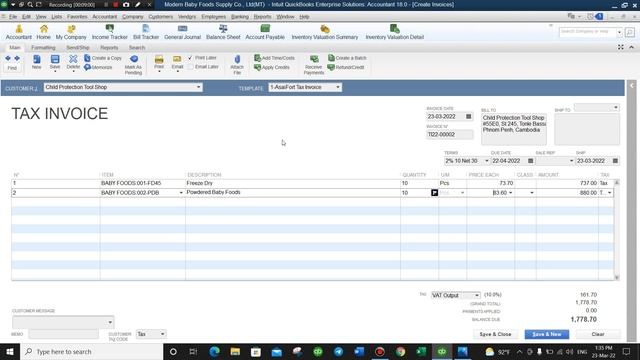The image size is (640, 360).
Task: Click the taskbar search box
Action: pyautogui.click(x=91, y=351)
